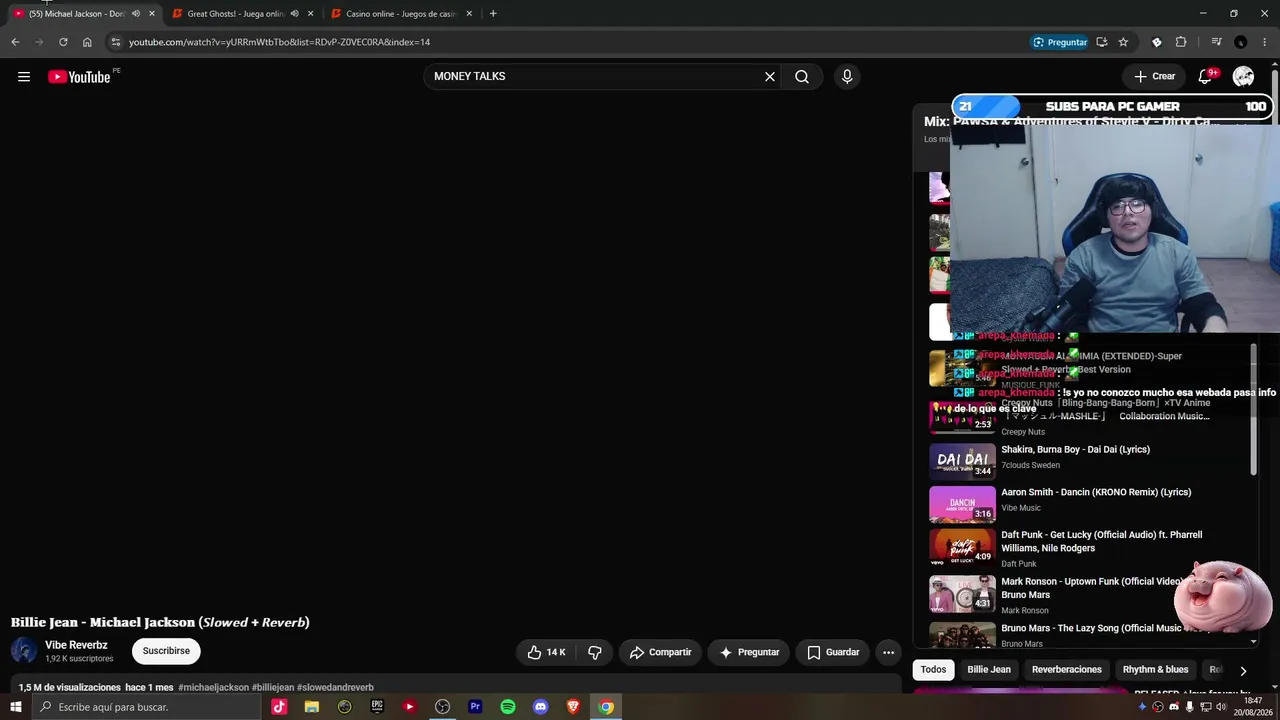Click the Shakira, Burna Boy - Dai Dai title
The height and width of the screenshot is (720, 1280).
pyautogui.click(x=1075, y=450)
